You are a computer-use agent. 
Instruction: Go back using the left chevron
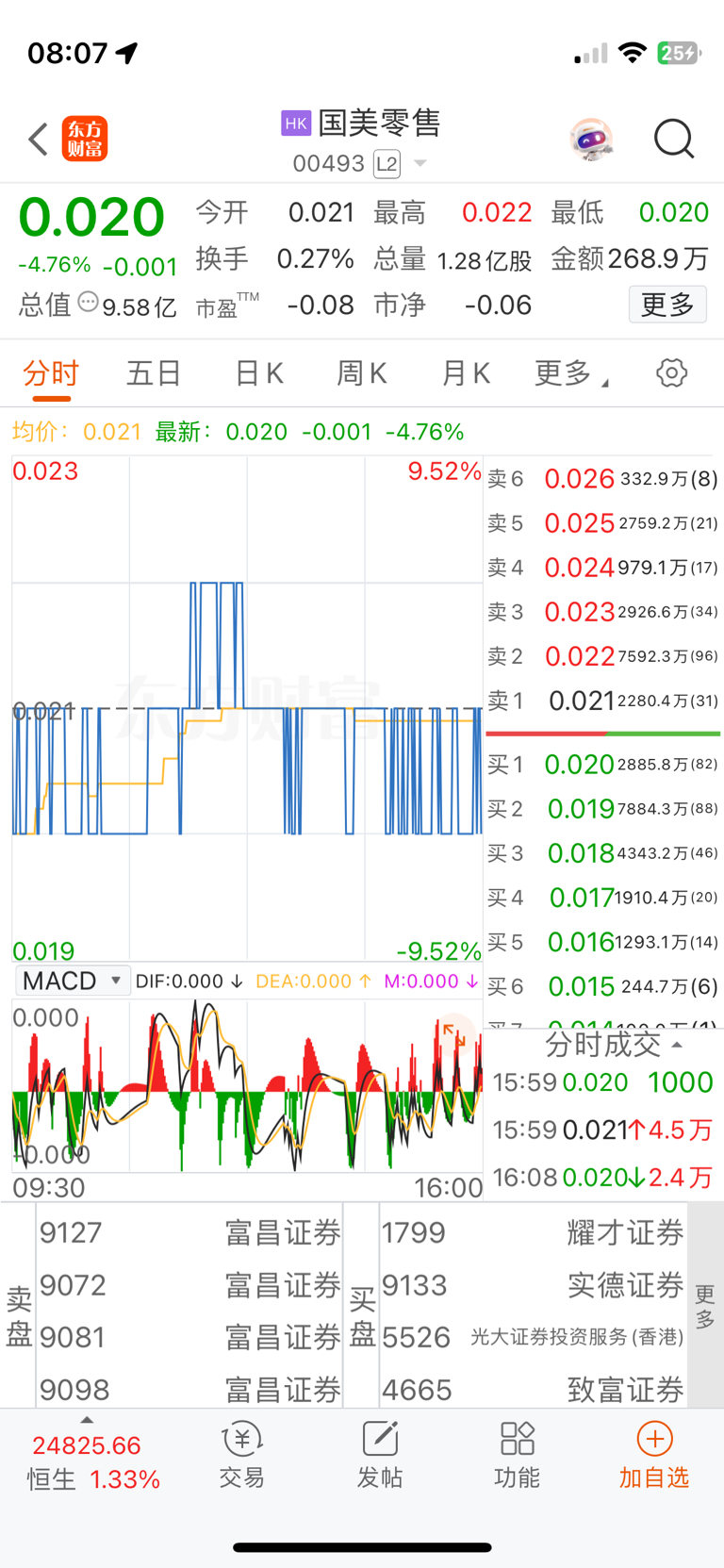click(x=38, y=140)
